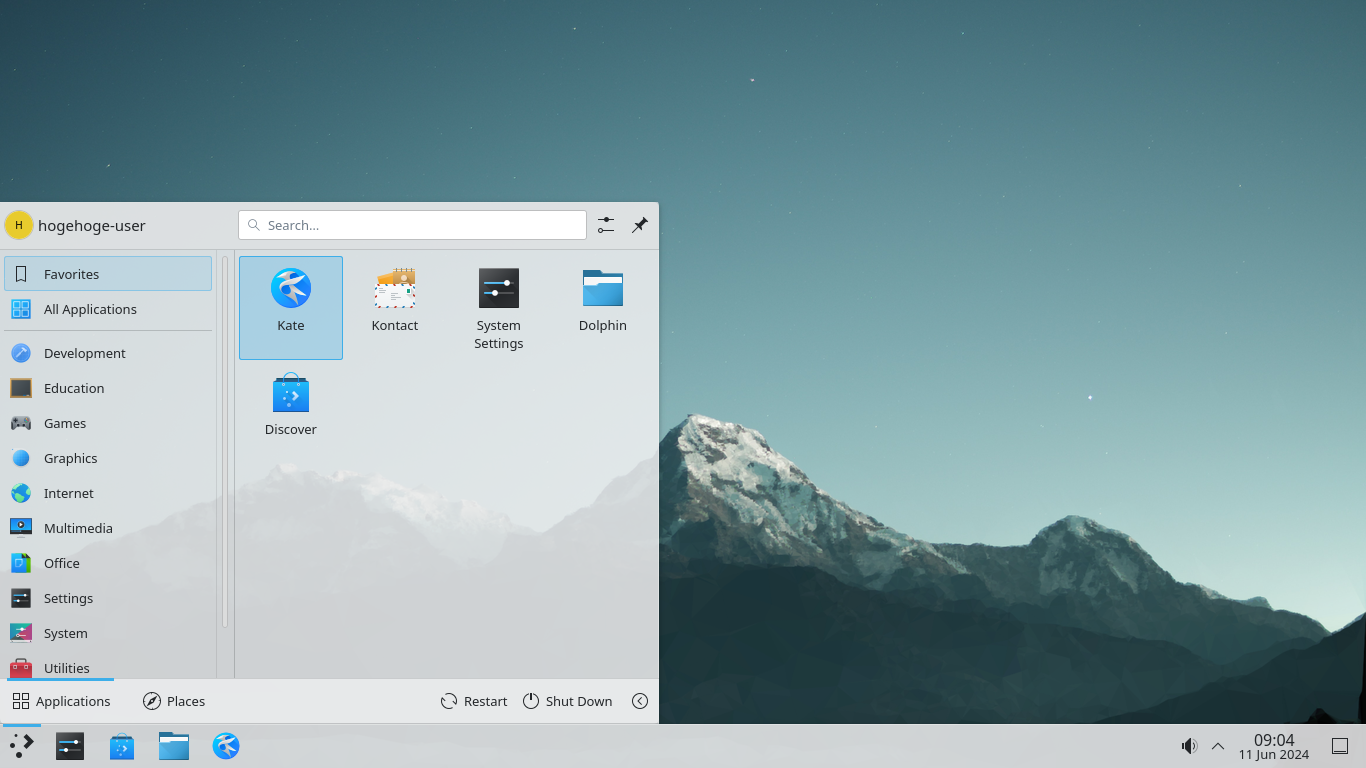1366x768 pixels.
Task: Click the application launcher icon on the taskbar
Action: tap(21, 746)
